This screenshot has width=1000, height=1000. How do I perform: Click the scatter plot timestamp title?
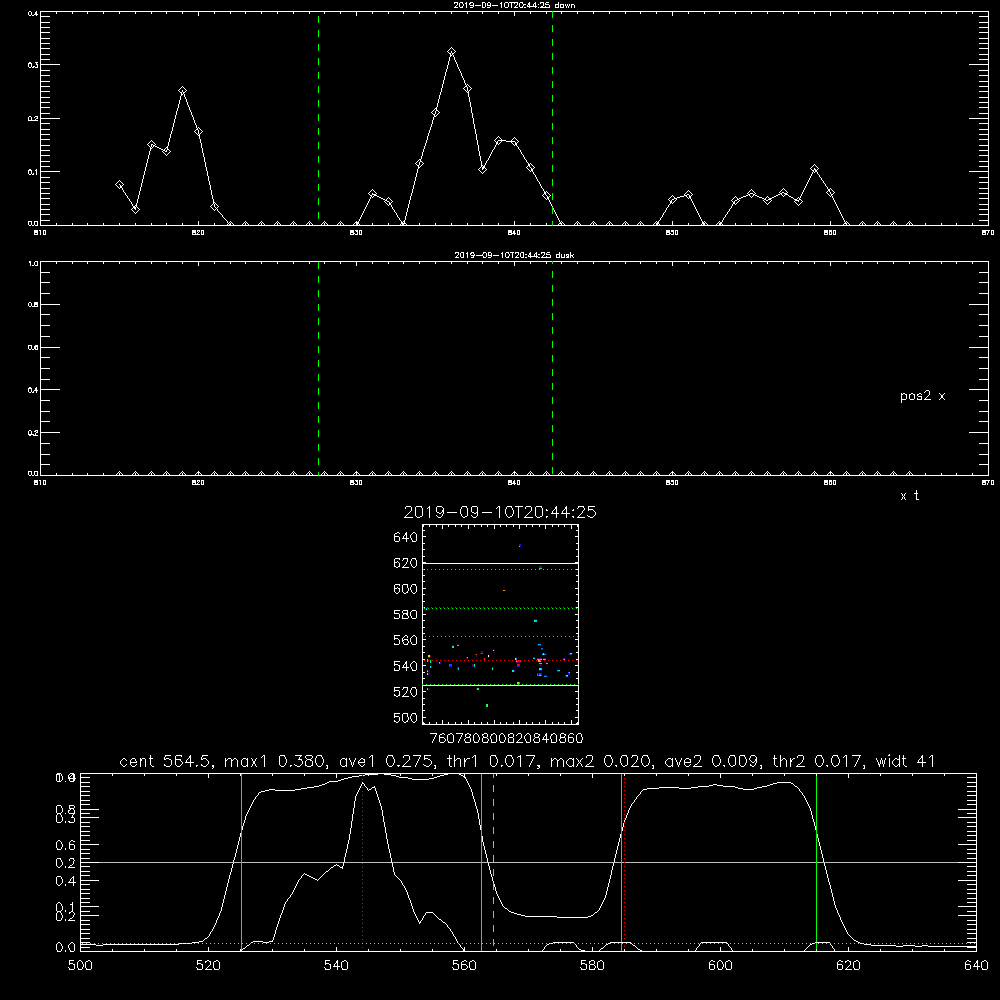tap(500, 512)
